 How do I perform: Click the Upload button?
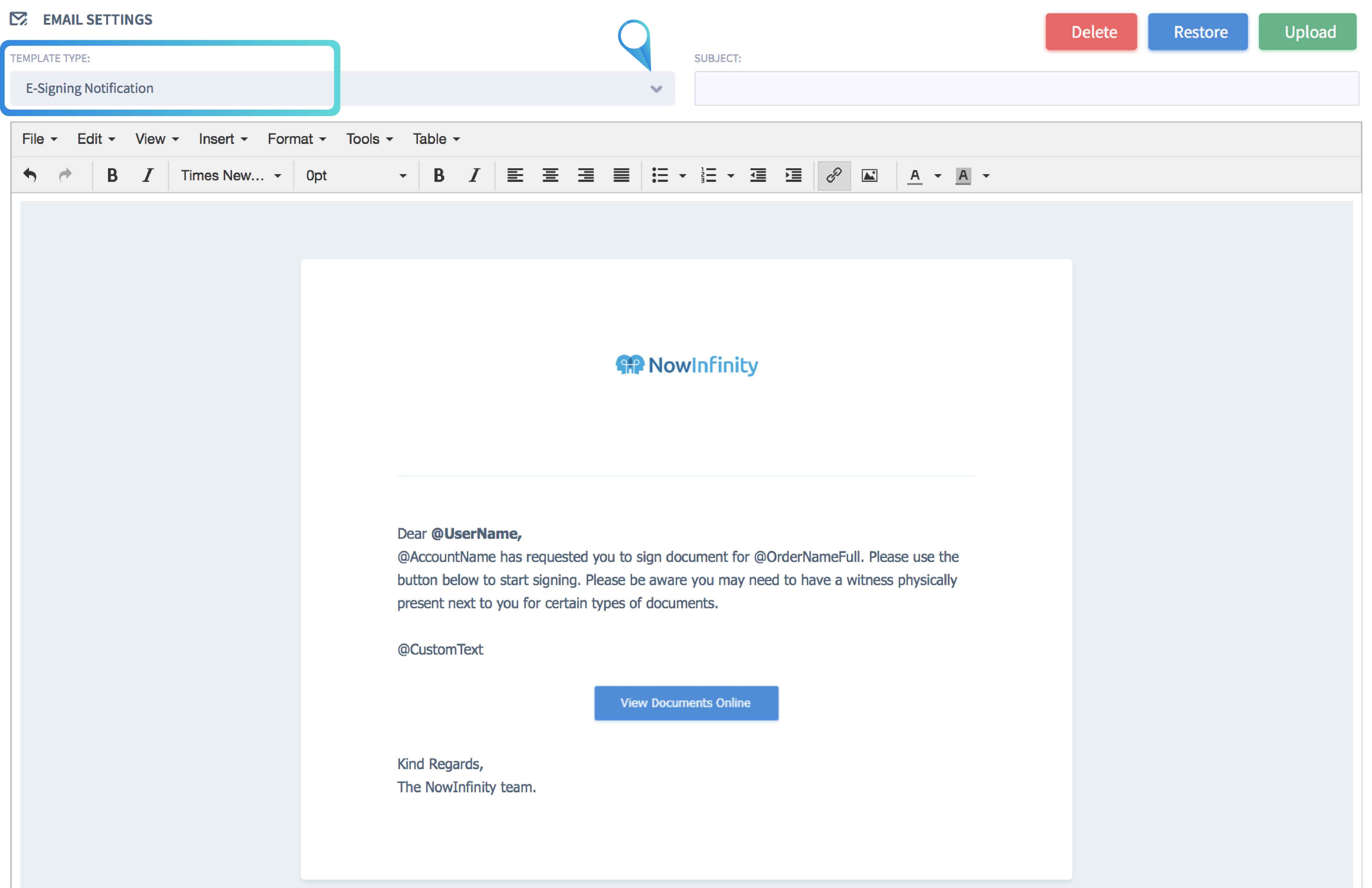tap(1307, 32)
